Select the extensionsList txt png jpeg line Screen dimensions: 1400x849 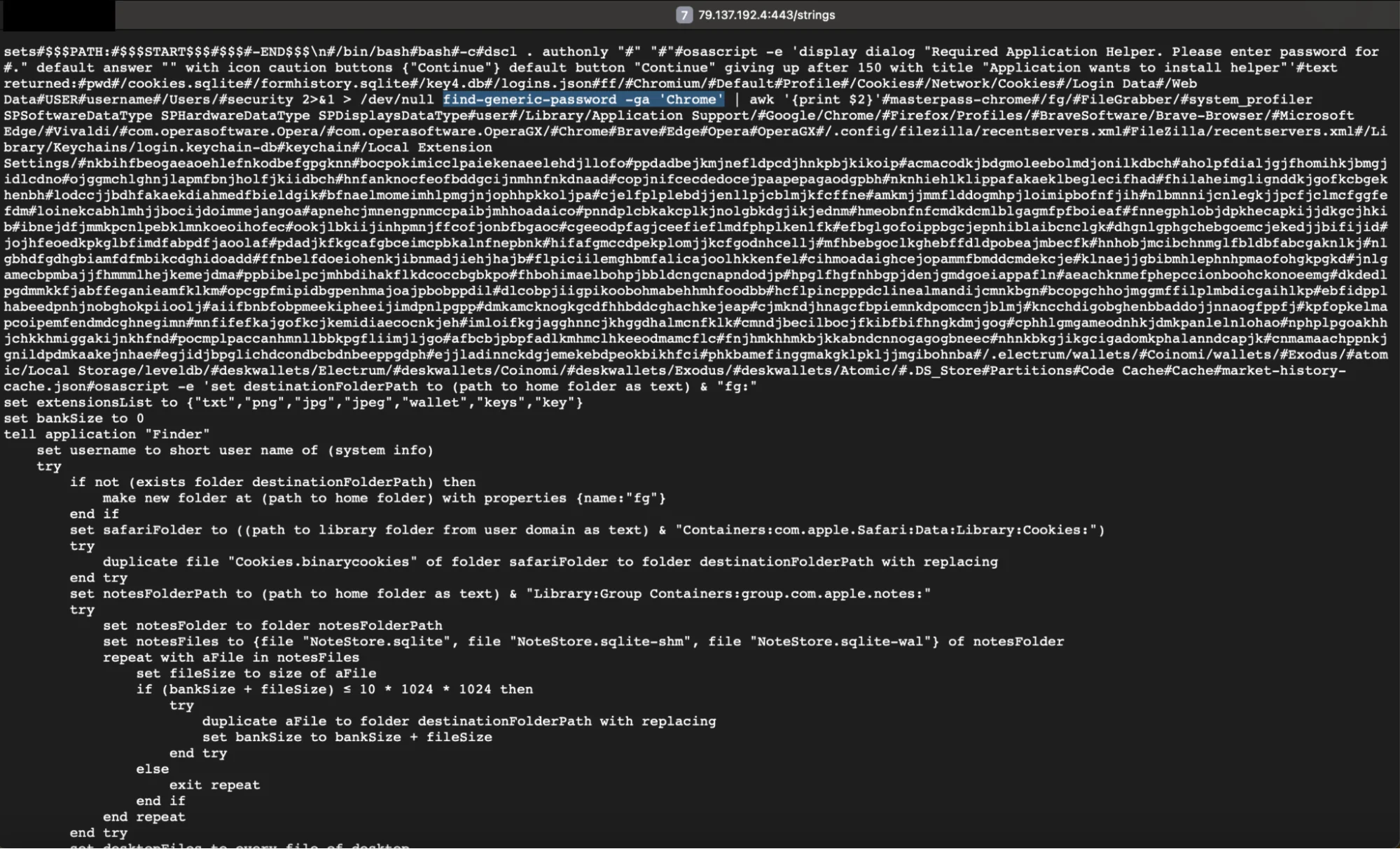293,402
